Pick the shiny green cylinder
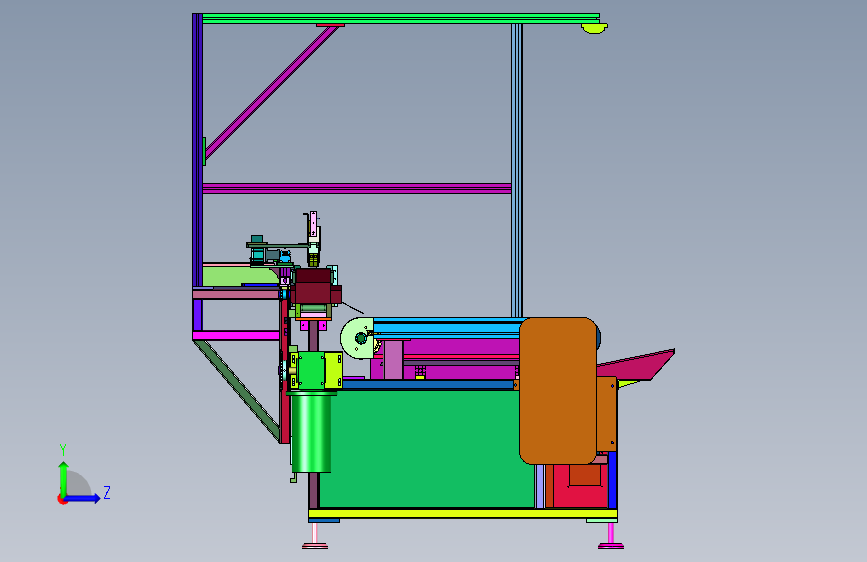The width and height of the screenshot is (867, 562). [x=311, y=432]
